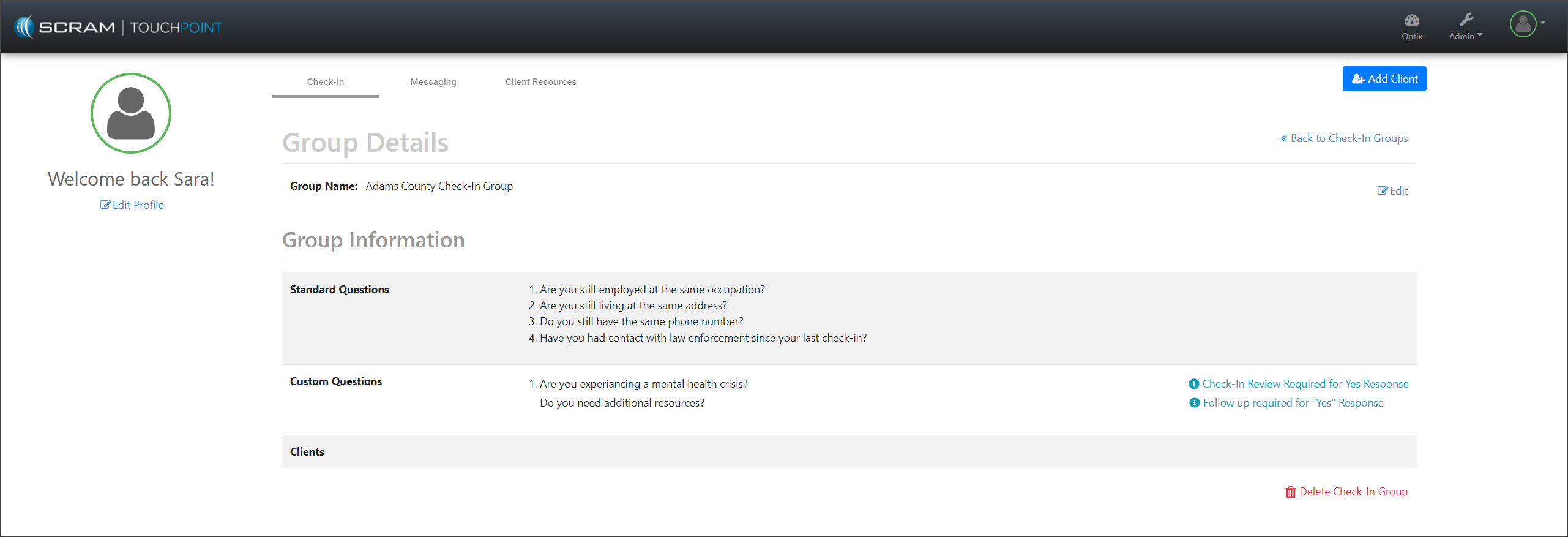Click the large profile picture circle
The width and height of the screenshot is (1568, 537).
coord(131,113)
